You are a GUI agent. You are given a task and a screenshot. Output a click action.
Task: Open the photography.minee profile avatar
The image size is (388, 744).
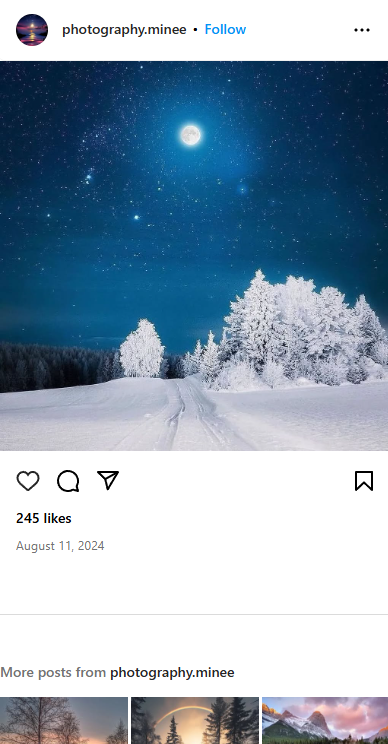tap(32, 30)
